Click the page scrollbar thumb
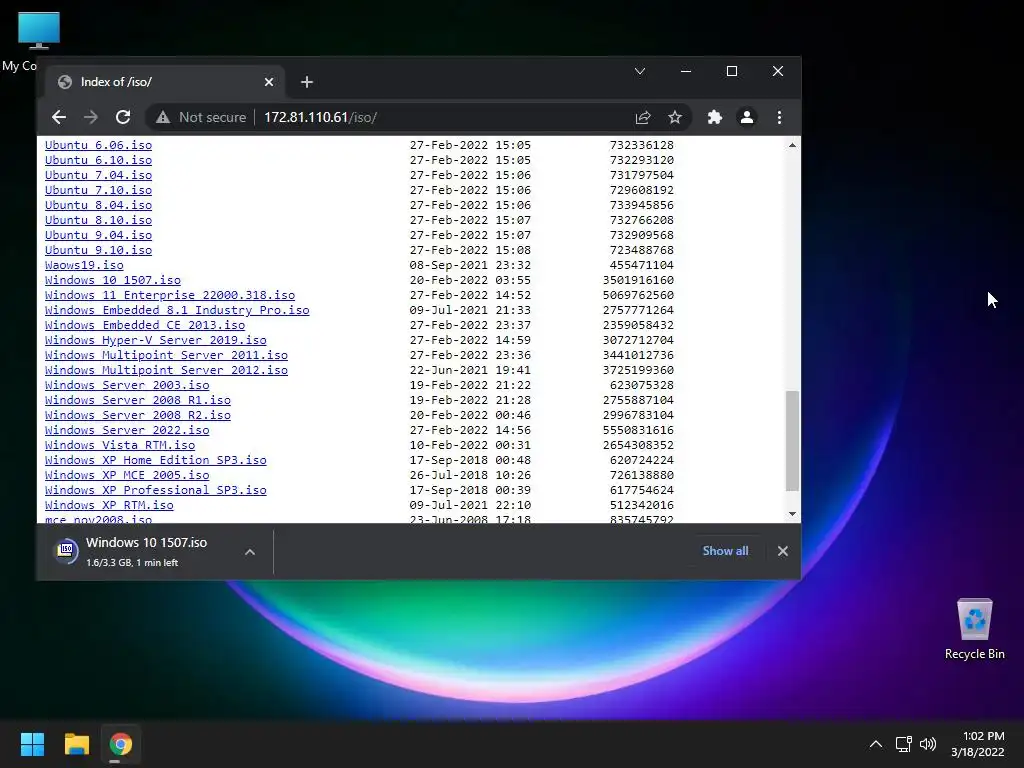Viewport: 1024px width, 768px height. point(792,441)
